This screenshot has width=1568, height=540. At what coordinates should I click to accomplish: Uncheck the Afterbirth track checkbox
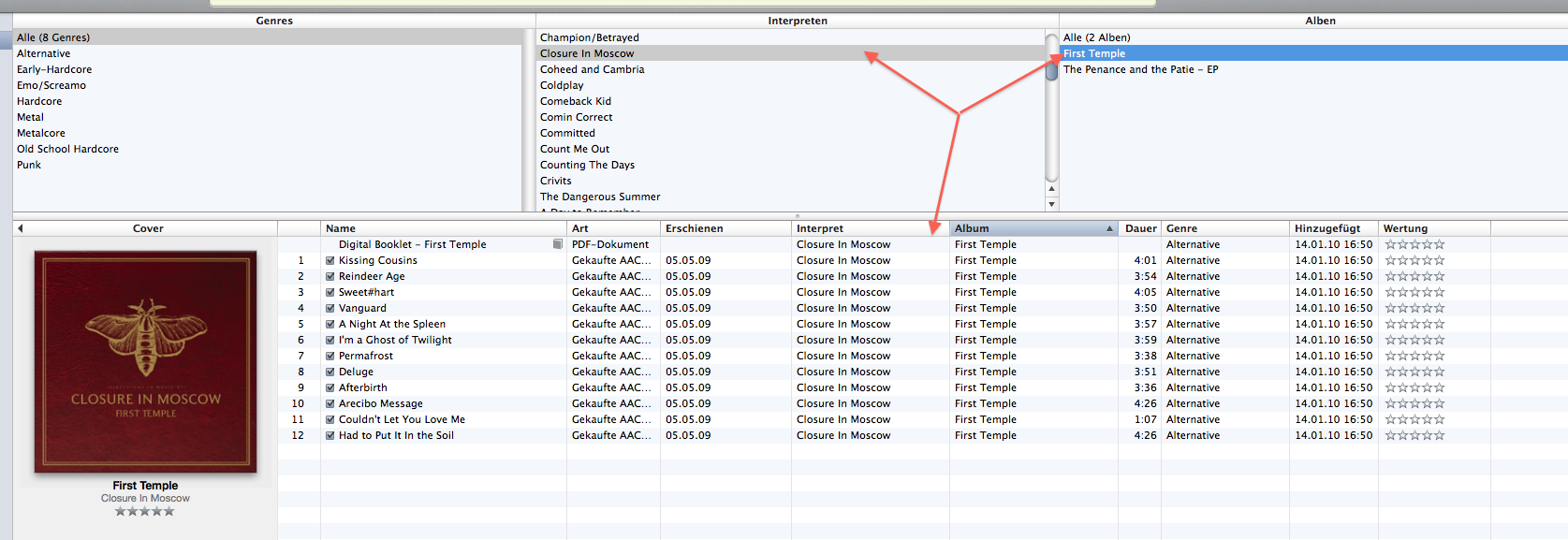[x=330, y=387]
